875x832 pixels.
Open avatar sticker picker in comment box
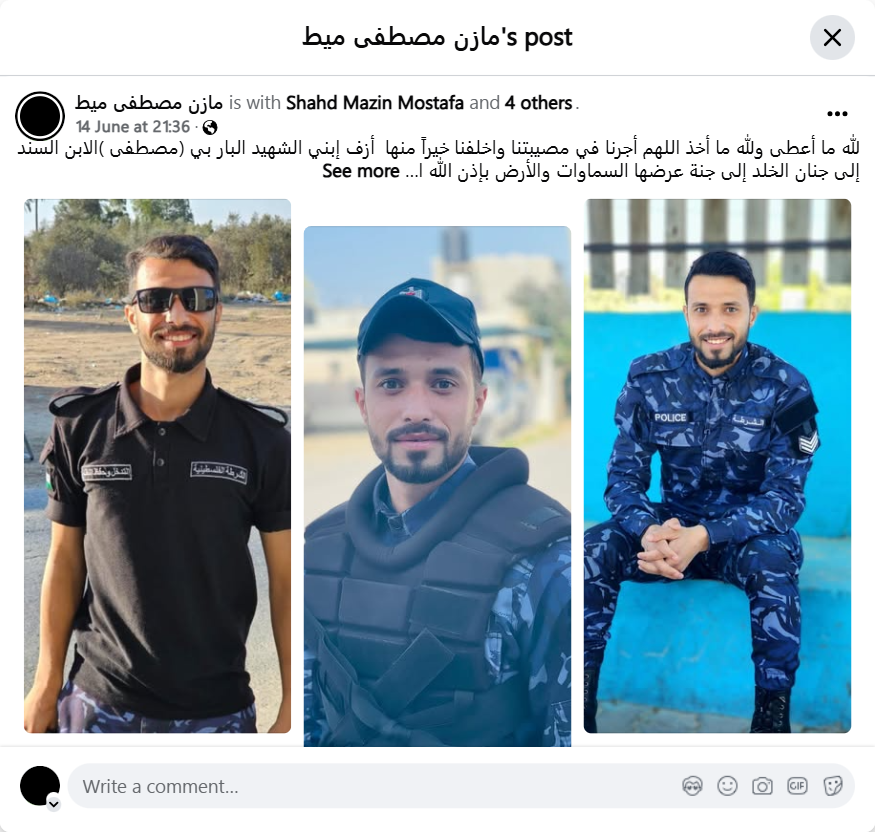click(692, 786)
